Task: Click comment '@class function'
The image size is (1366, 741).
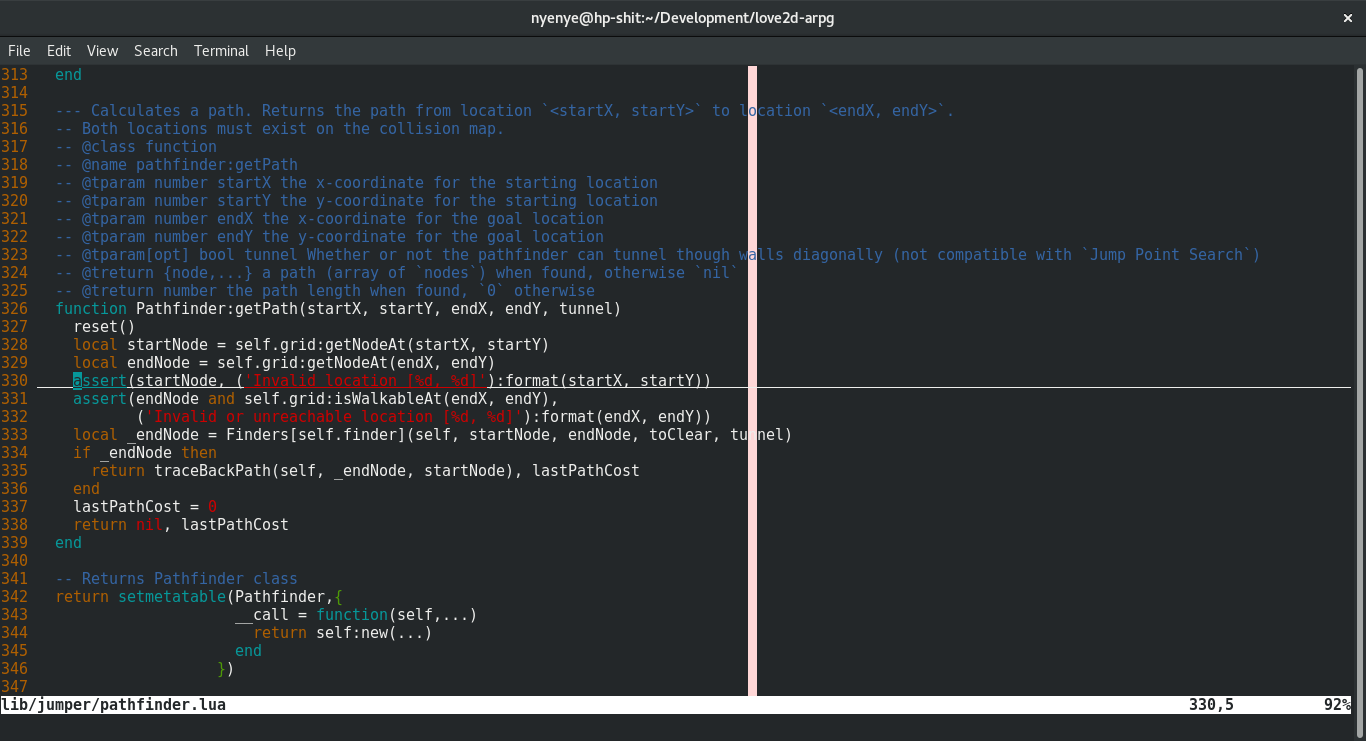Action: tap(149, 147)
